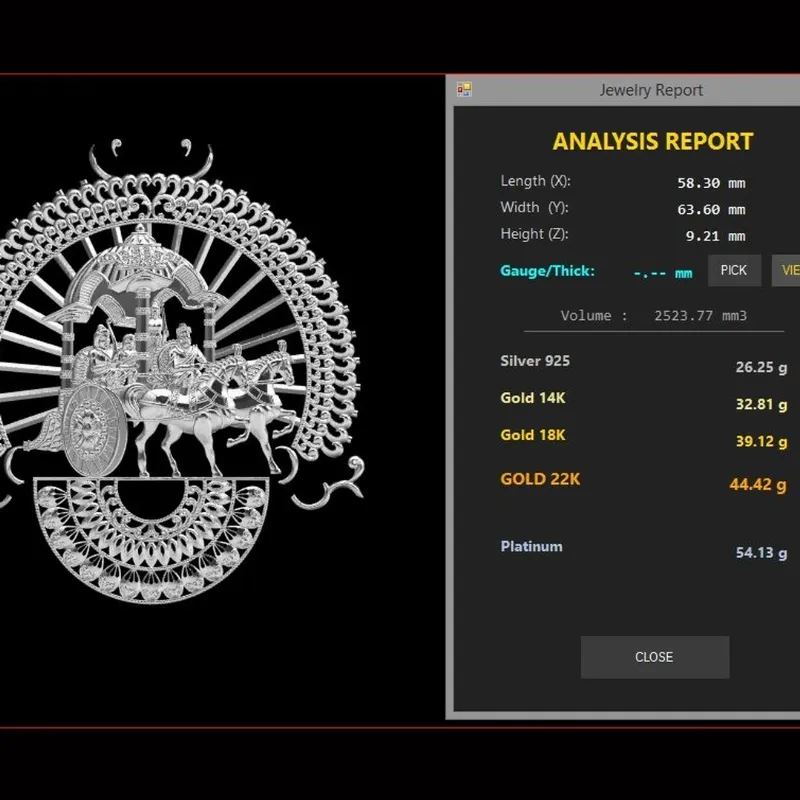Click the Length (X) measurement value

pos(711,183)
